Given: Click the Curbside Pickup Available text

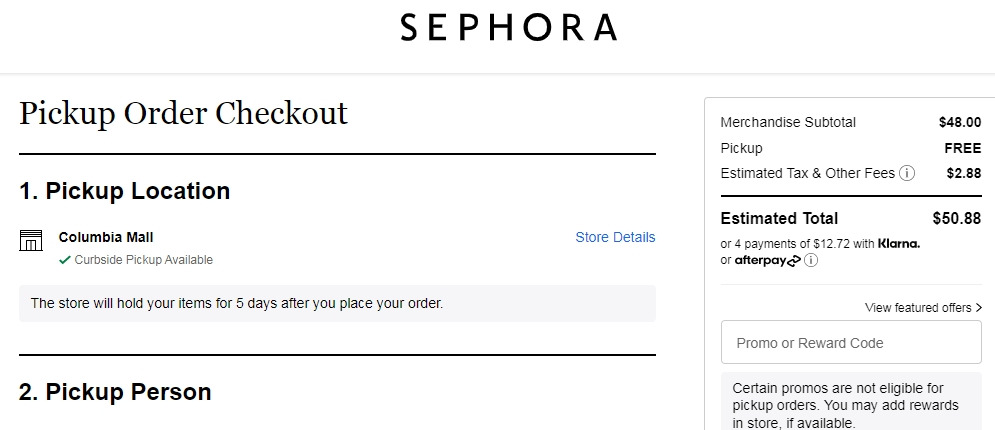Looking at the screenshot, I should coord(143,260).
